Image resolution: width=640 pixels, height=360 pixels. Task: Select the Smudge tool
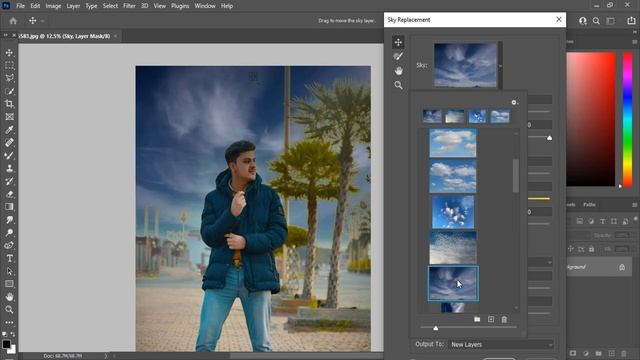pos(9,220)
